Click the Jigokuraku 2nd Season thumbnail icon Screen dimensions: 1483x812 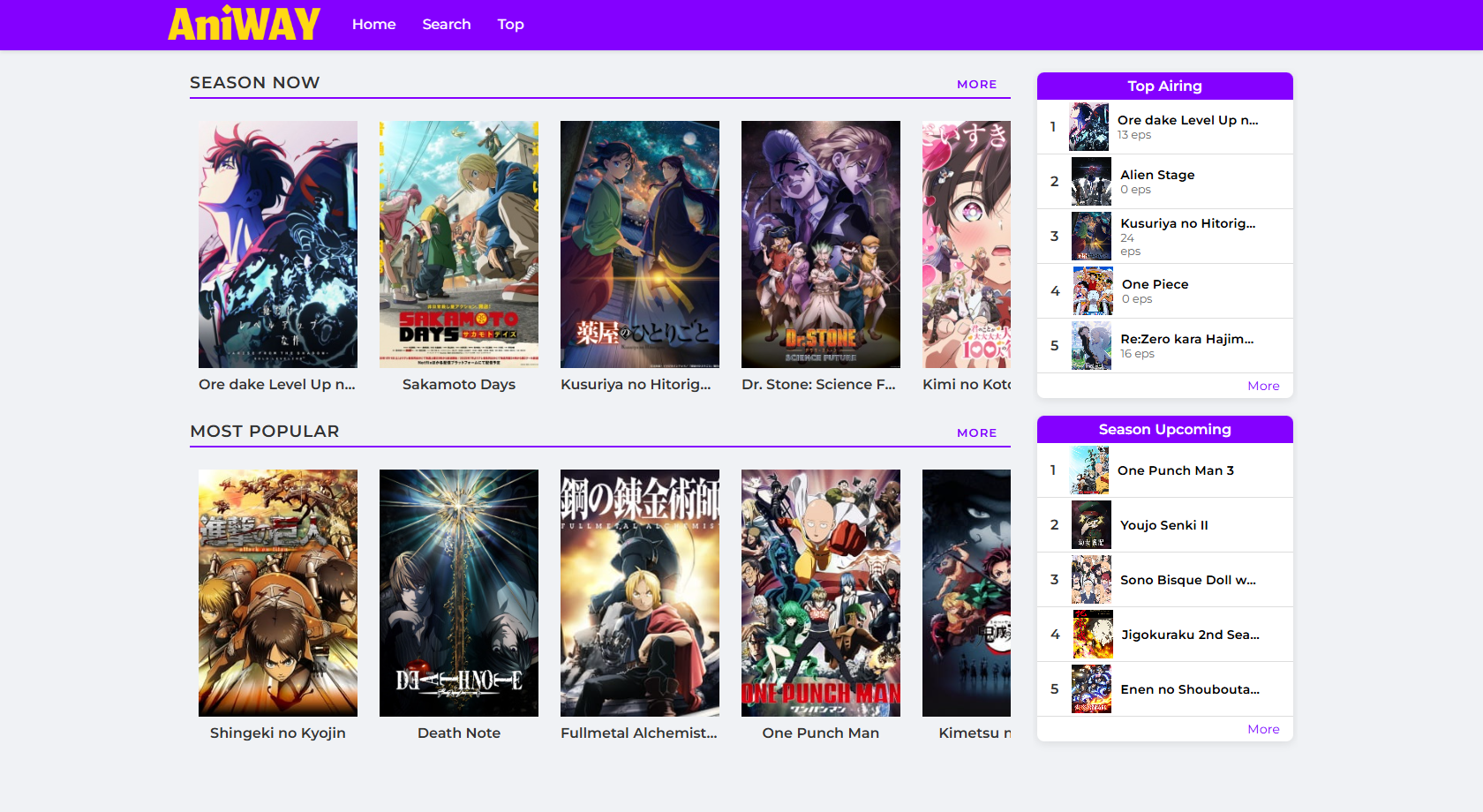[x=1093, y=635]
